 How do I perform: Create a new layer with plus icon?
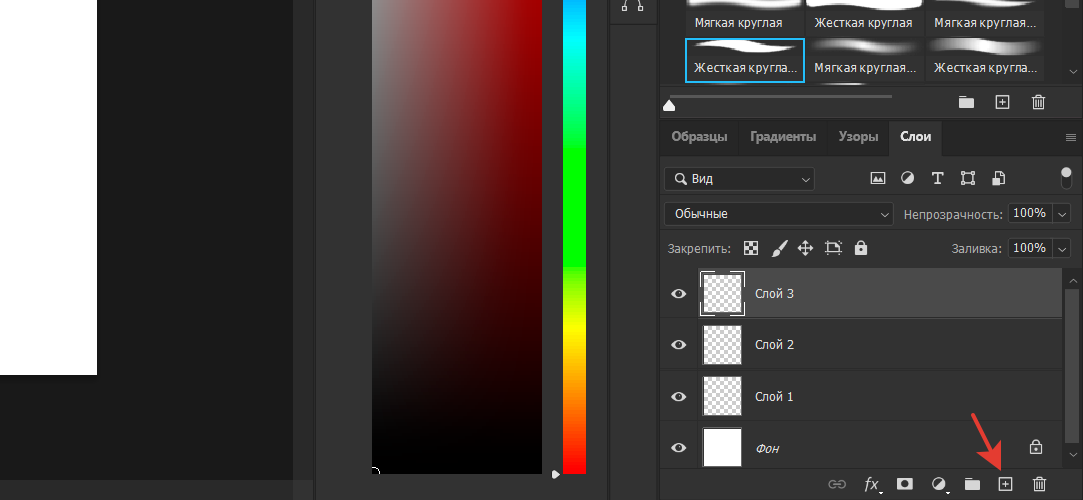point(1006,484)
